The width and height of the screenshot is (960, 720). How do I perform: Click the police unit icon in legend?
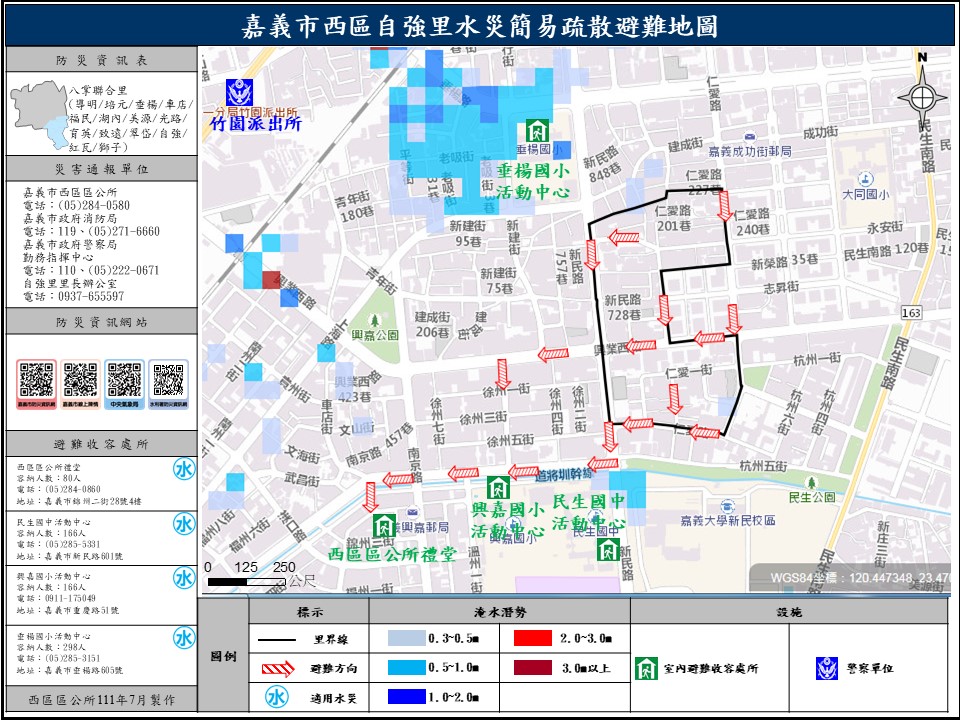coord(827,667)
